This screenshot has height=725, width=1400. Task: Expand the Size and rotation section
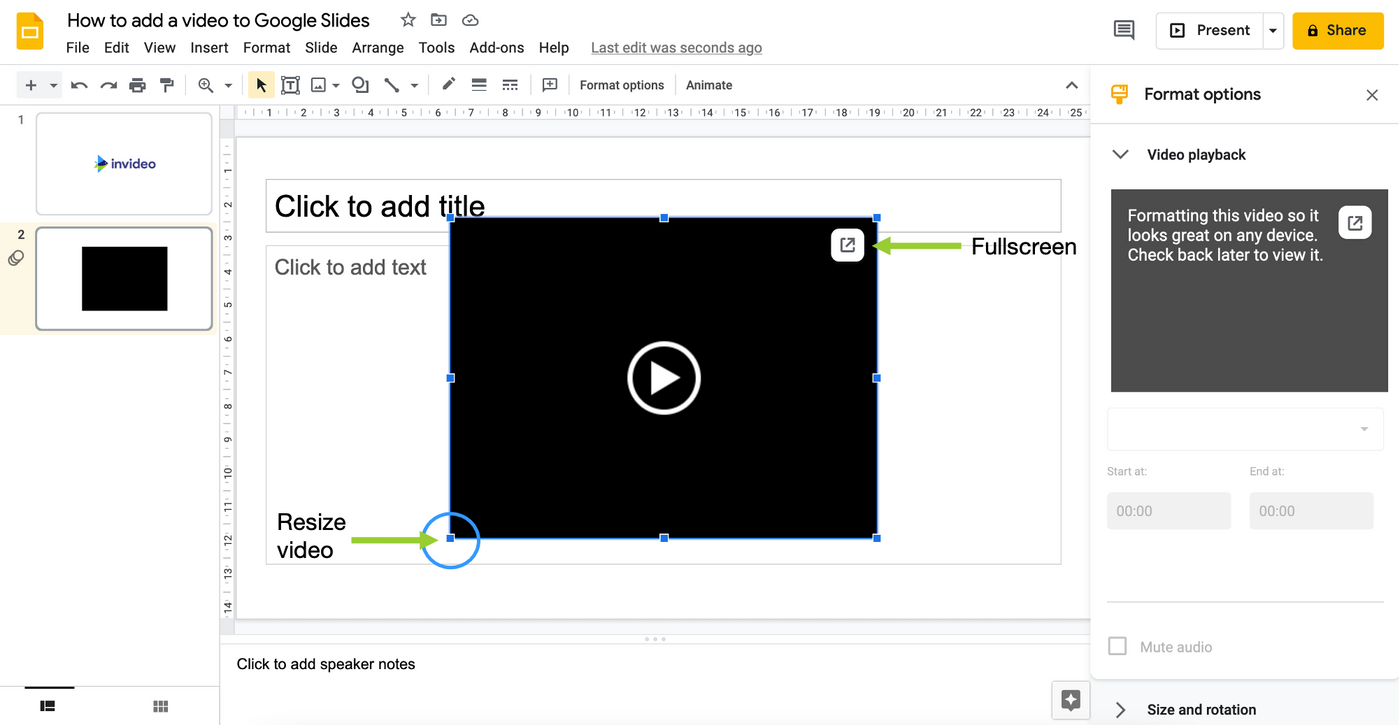1122,709
